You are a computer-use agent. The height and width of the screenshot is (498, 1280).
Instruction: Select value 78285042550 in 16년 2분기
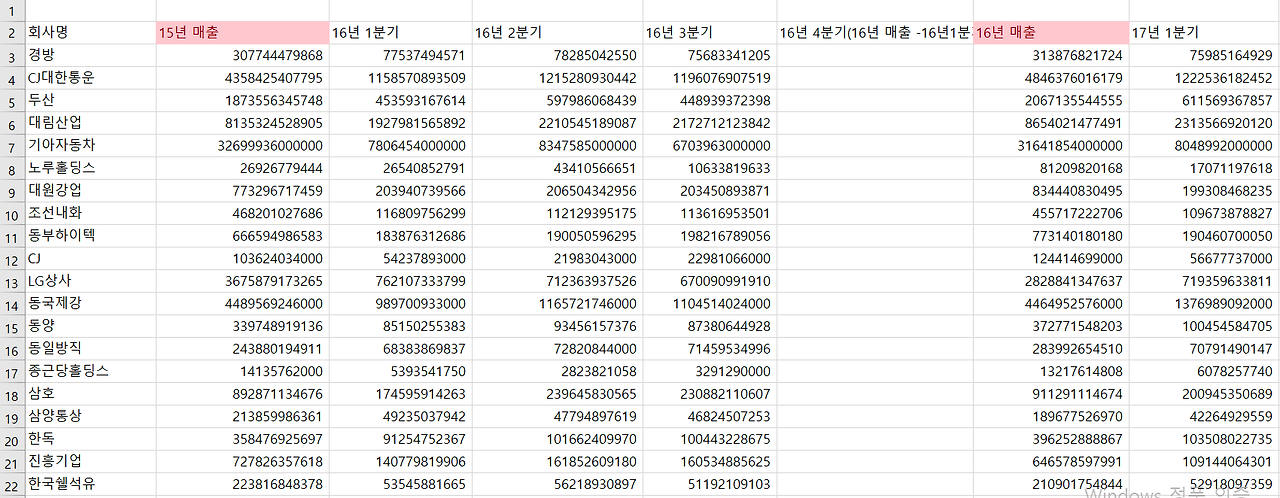(x=557, y=55)
